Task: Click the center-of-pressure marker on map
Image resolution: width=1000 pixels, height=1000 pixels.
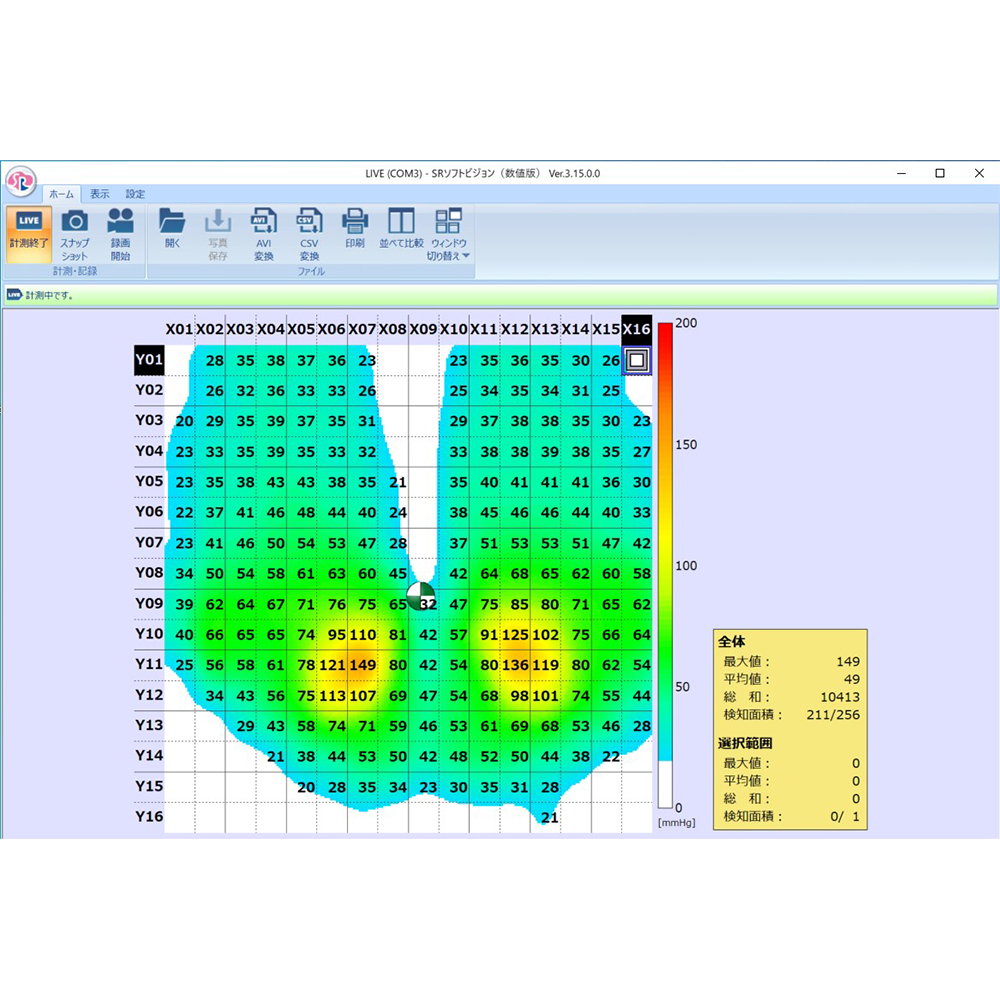Action: coord(421,597)
